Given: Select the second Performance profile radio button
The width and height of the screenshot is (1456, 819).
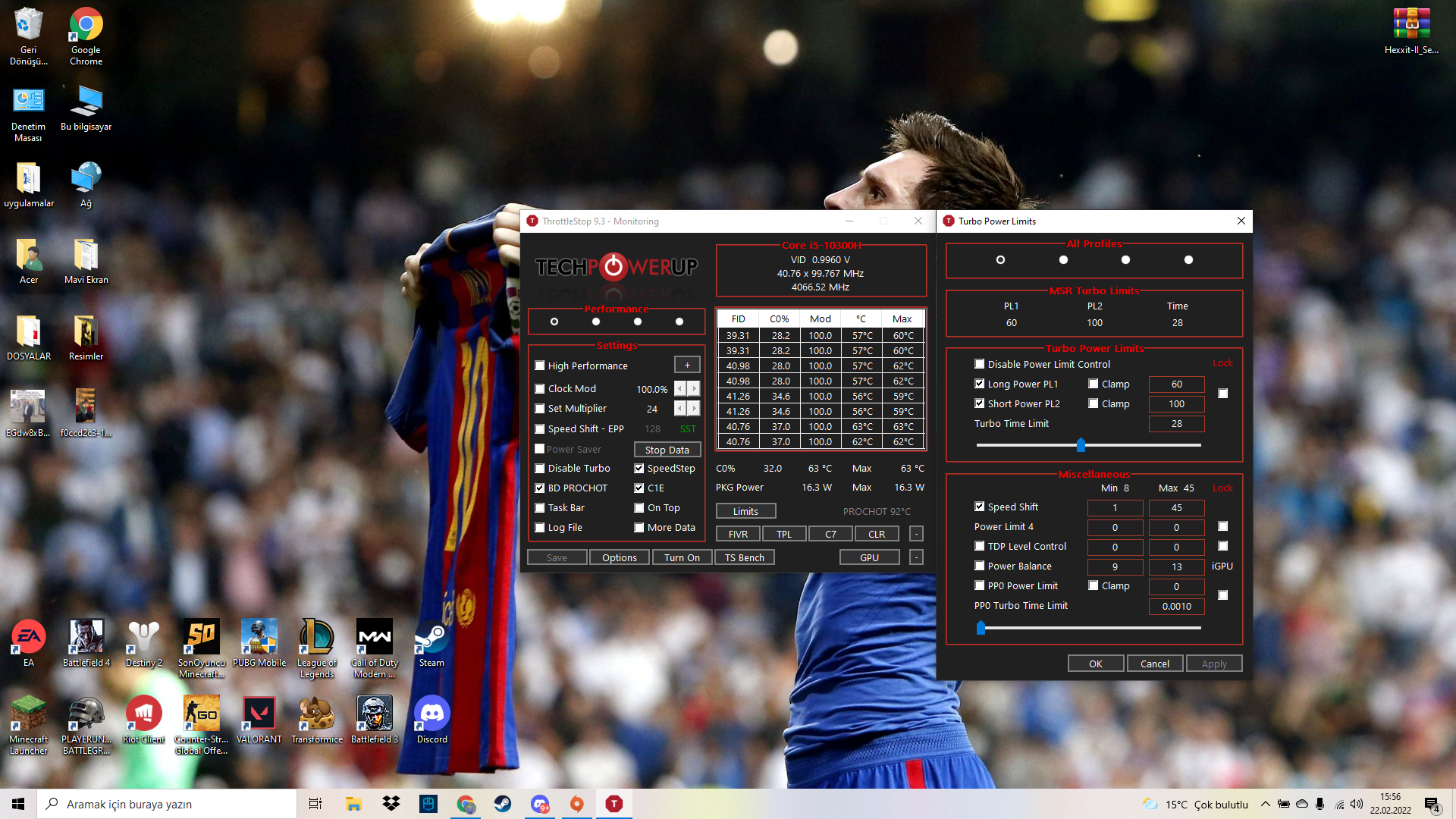Looking at the screenshot, I should pyautogui.click(x=596, y=322).
